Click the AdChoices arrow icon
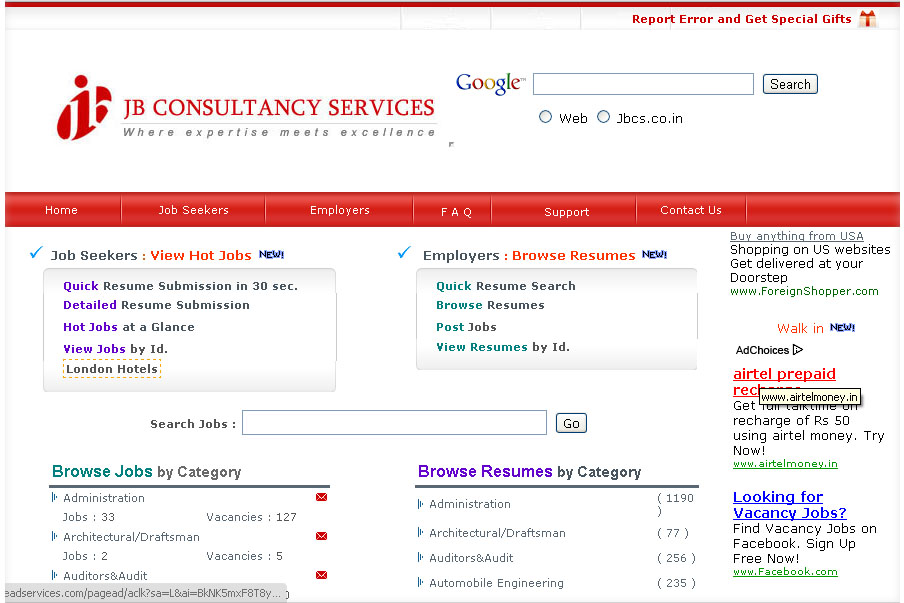 tap(798, 350)
